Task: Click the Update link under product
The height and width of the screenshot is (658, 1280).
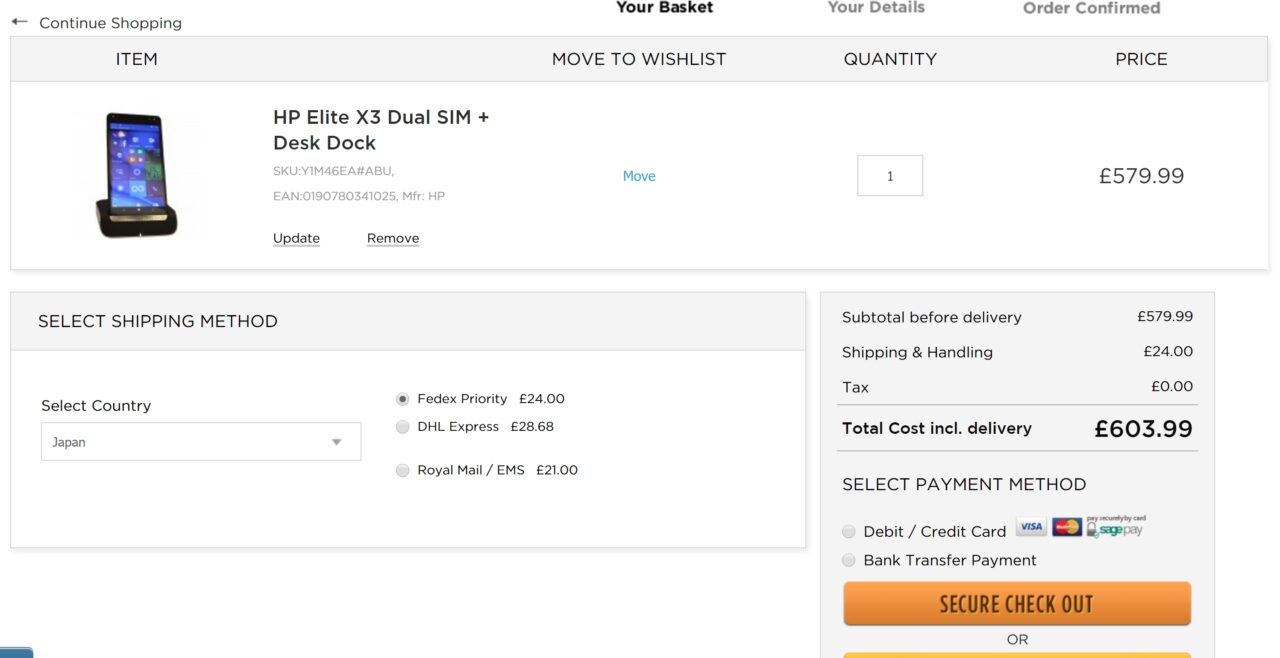Action: (296, 238)
